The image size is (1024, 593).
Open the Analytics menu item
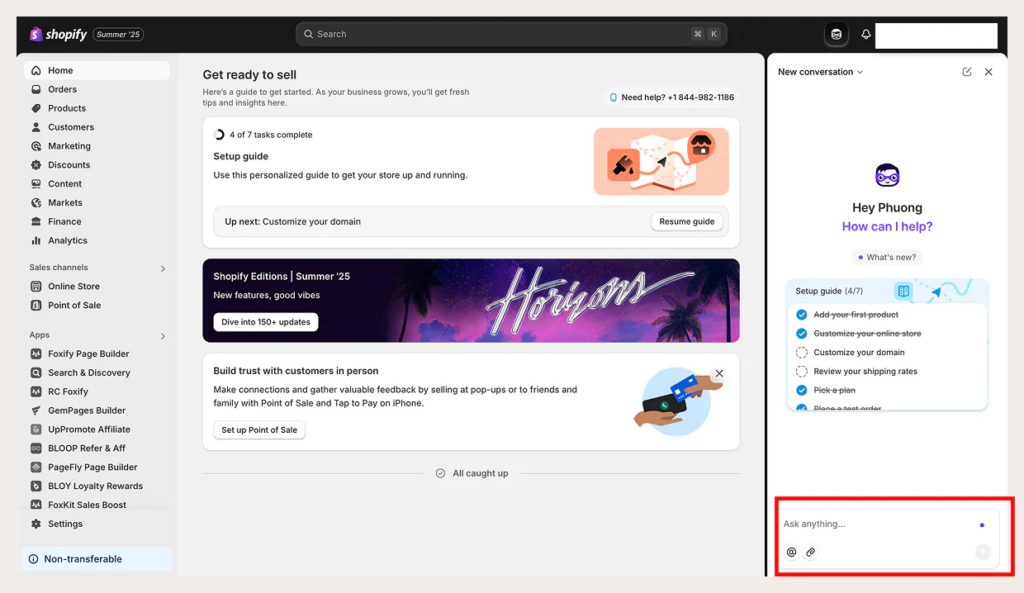(67, 240)
